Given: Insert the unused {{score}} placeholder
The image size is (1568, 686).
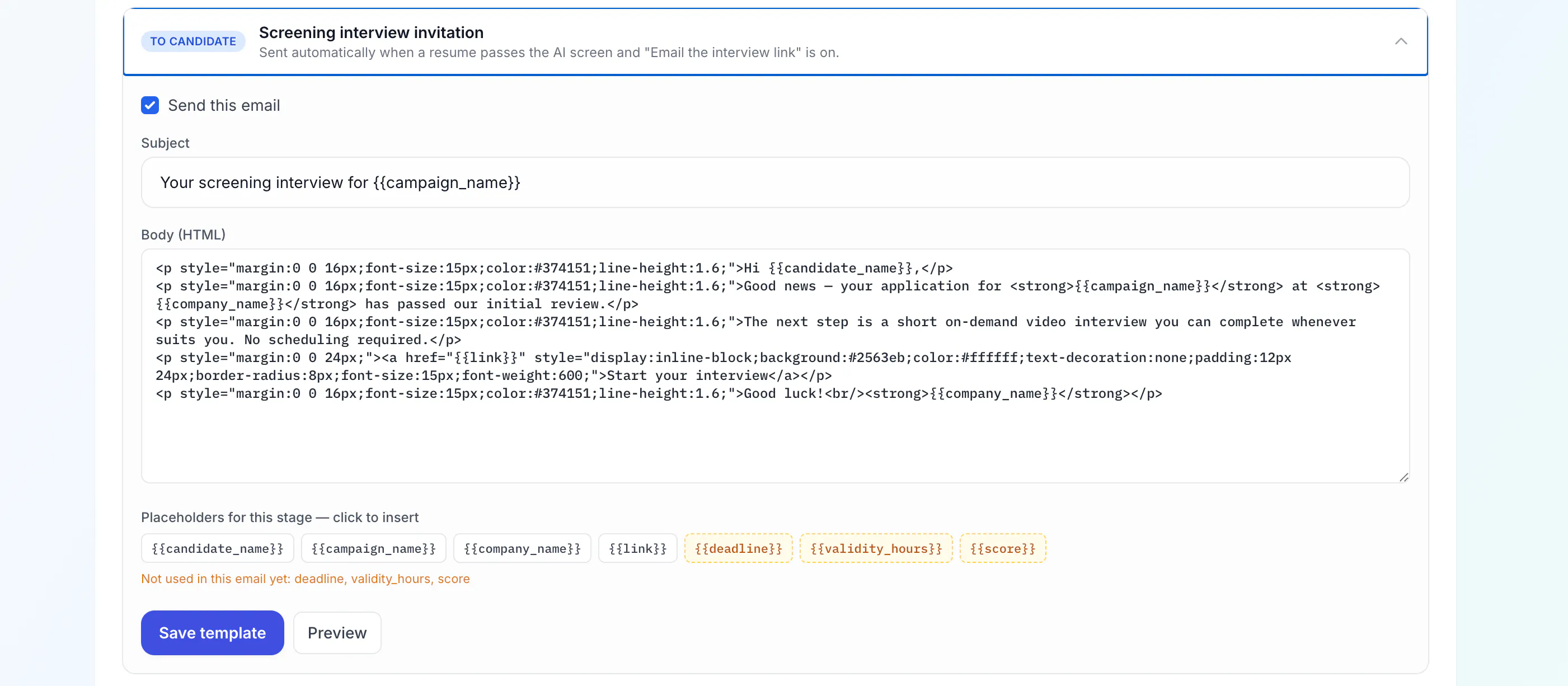Looking at the screenshot, I should (x=1002, y=548).
